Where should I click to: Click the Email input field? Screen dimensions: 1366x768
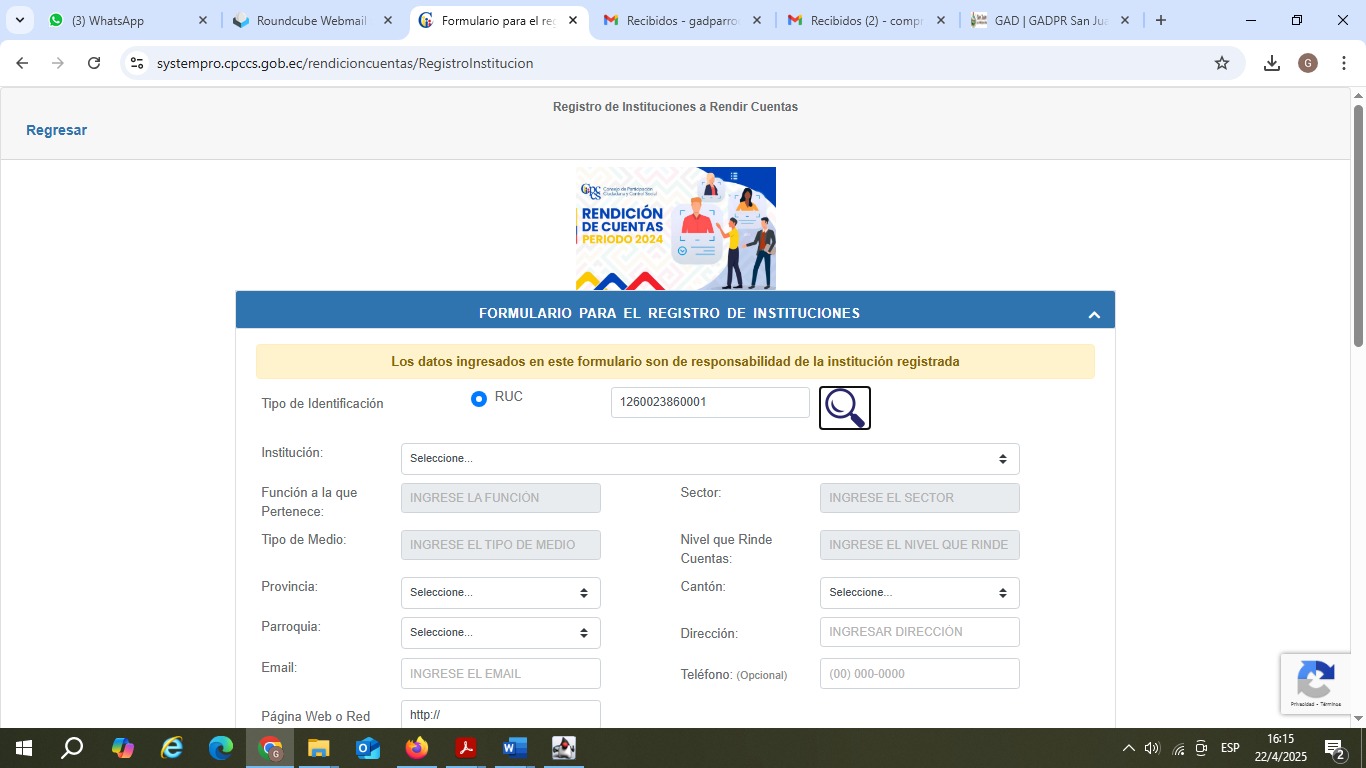[500, 674]
